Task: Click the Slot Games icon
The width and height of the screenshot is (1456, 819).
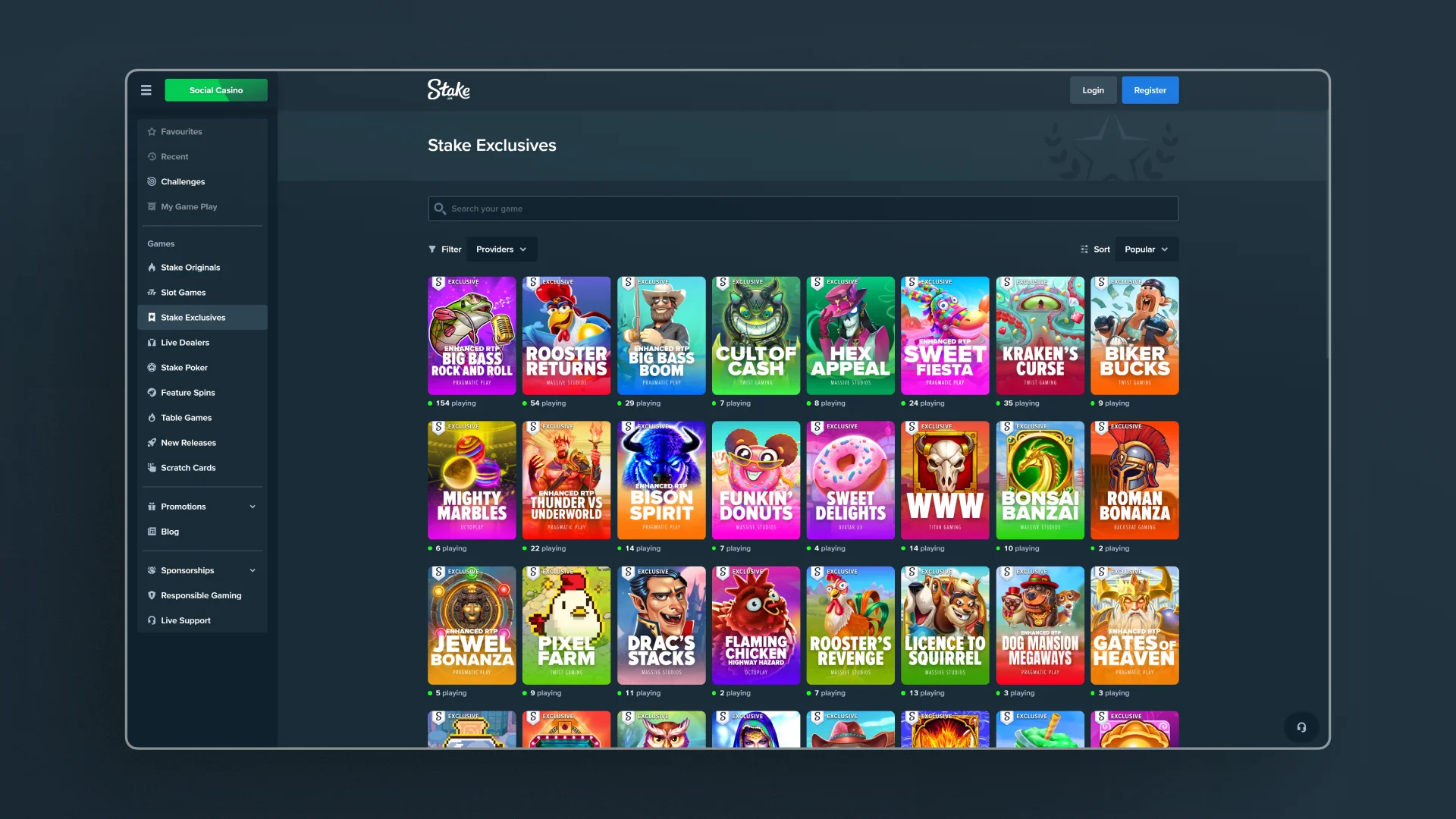Action: click(x=152, y=293)
